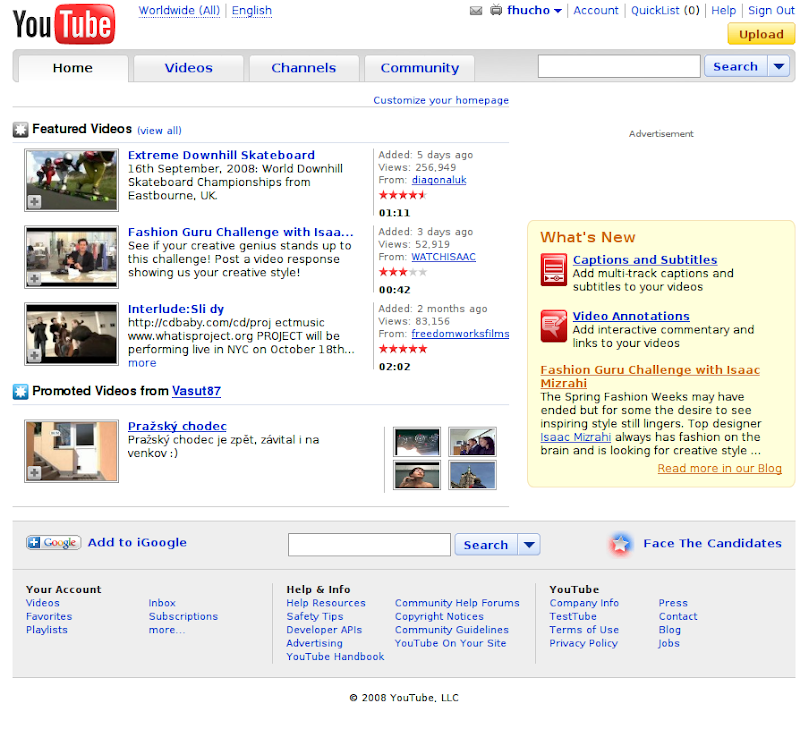Screen dimensions: 800x729
Task: Visit the diagonaluk channel
Action: click(439, 180)
